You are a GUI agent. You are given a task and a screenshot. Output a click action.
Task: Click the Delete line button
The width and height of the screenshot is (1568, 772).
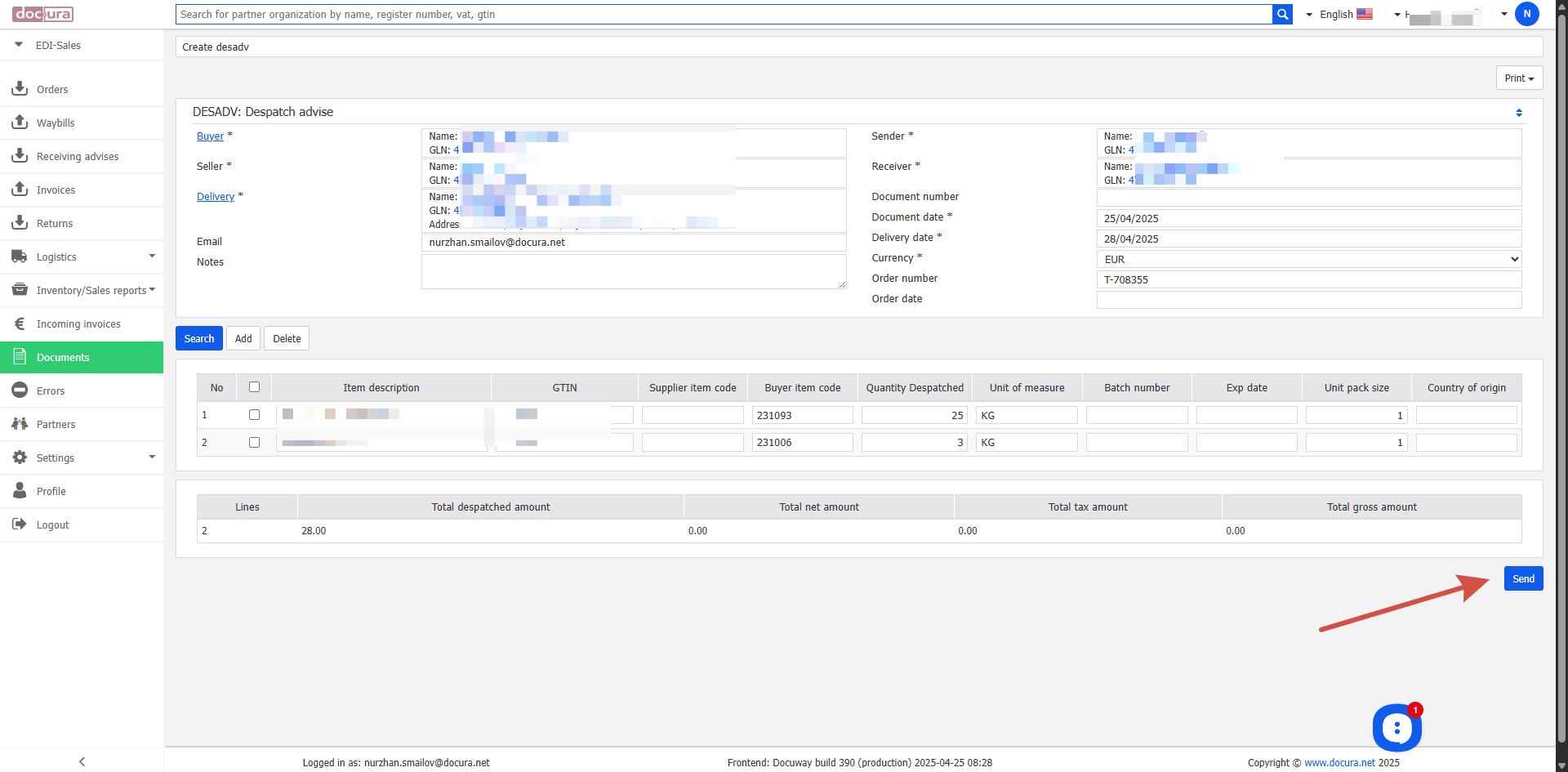click(x=287, y=338)
